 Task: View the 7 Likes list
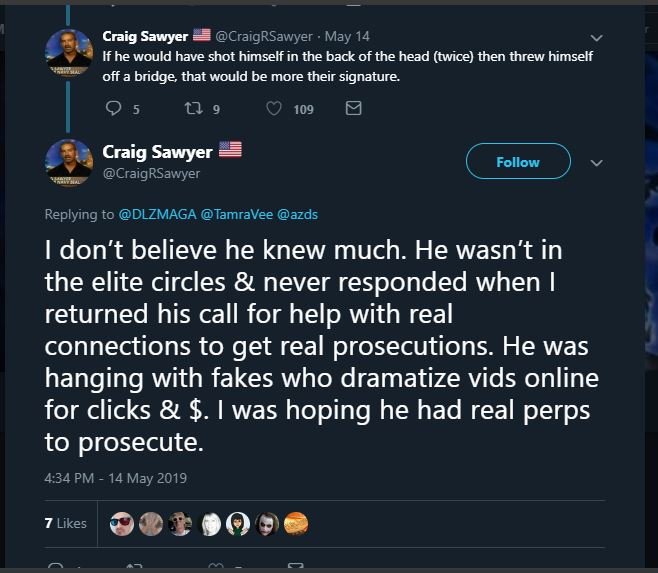coord(66,523)
